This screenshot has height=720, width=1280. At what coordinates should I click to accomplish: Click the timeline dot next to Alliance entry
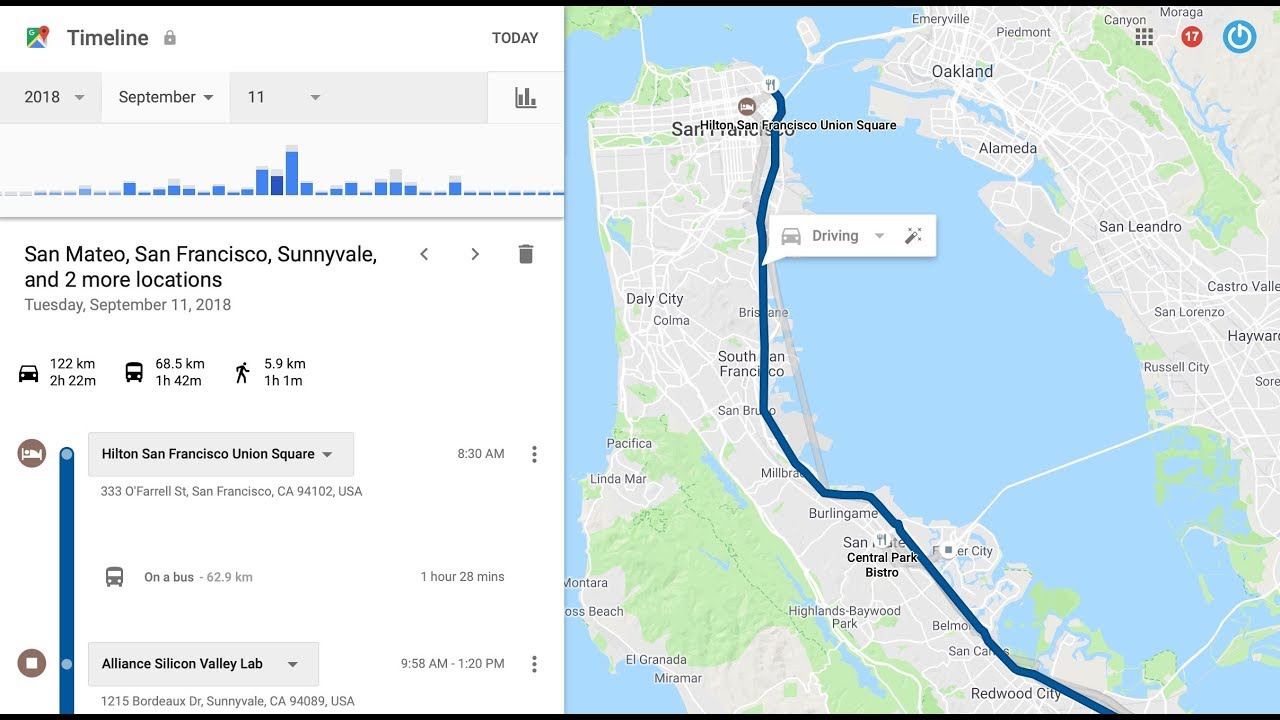(x=67, y=664)
